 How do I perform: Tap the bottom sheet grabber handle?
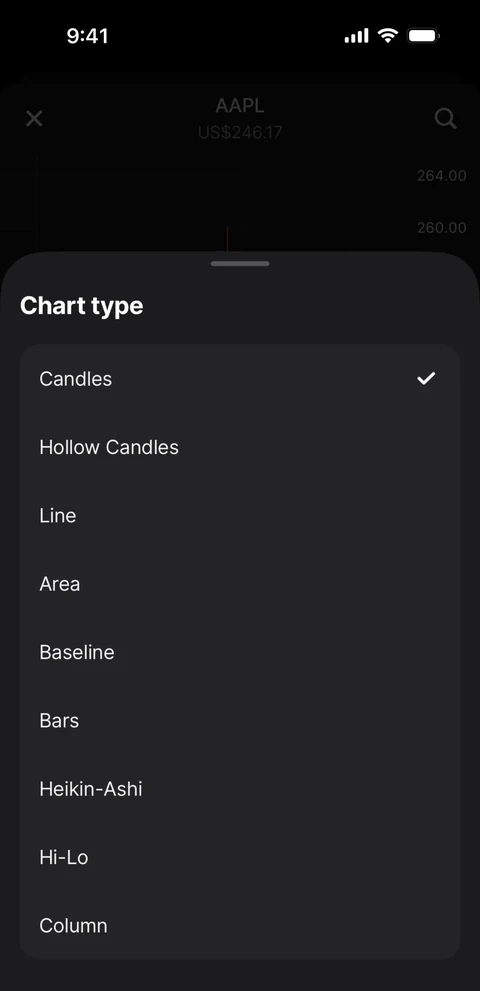[x=240, y=264]
